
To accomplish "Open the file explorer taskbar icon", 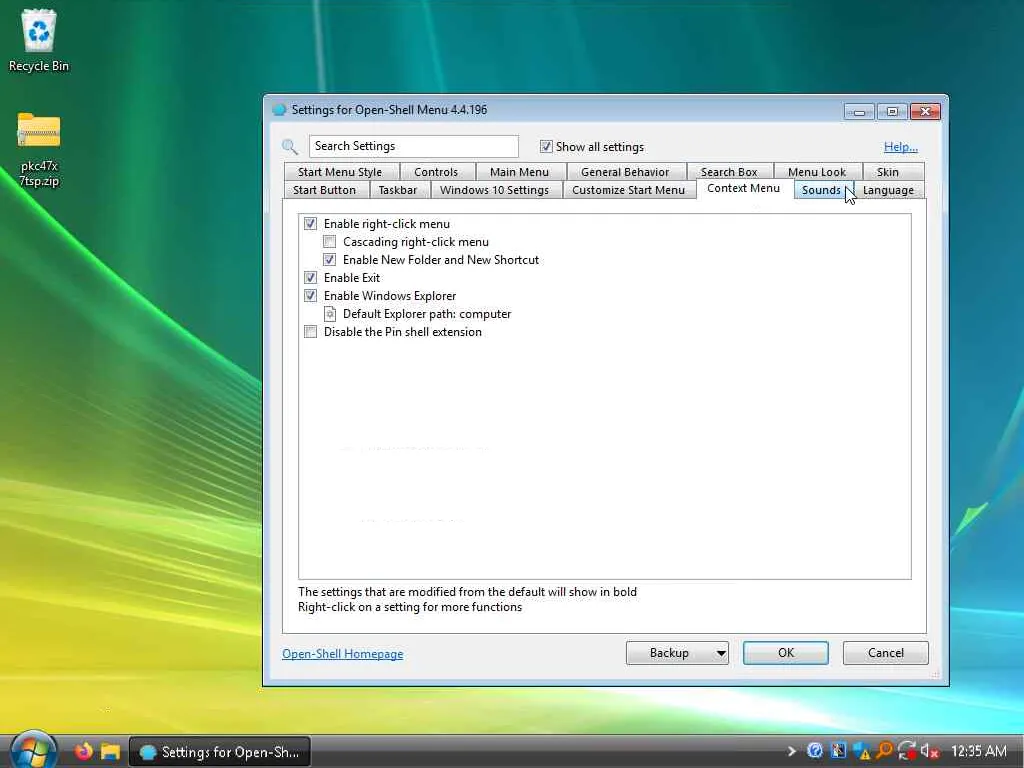I will pyautogui.click(x=110, y=752).
